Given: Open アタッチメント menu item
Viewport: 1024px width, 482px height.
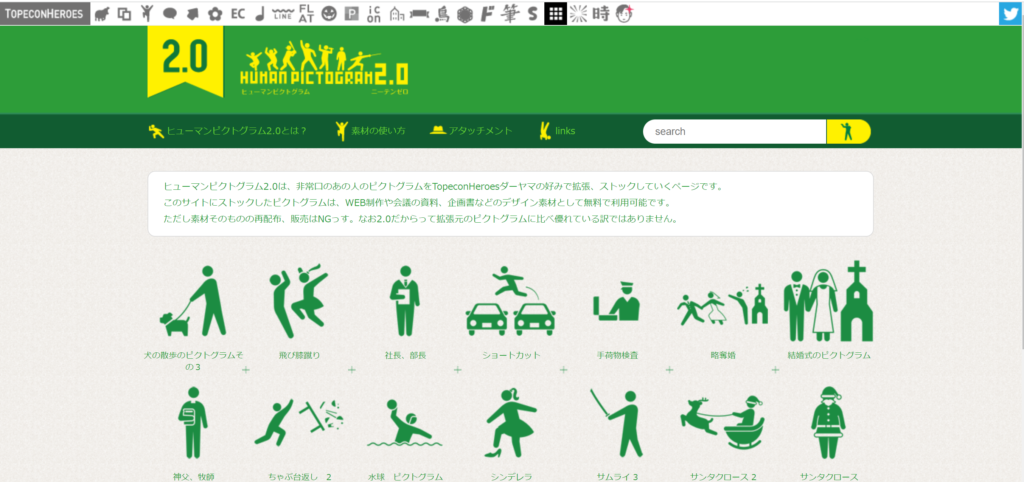Looking at the screenshot, I should coord(471,131).
